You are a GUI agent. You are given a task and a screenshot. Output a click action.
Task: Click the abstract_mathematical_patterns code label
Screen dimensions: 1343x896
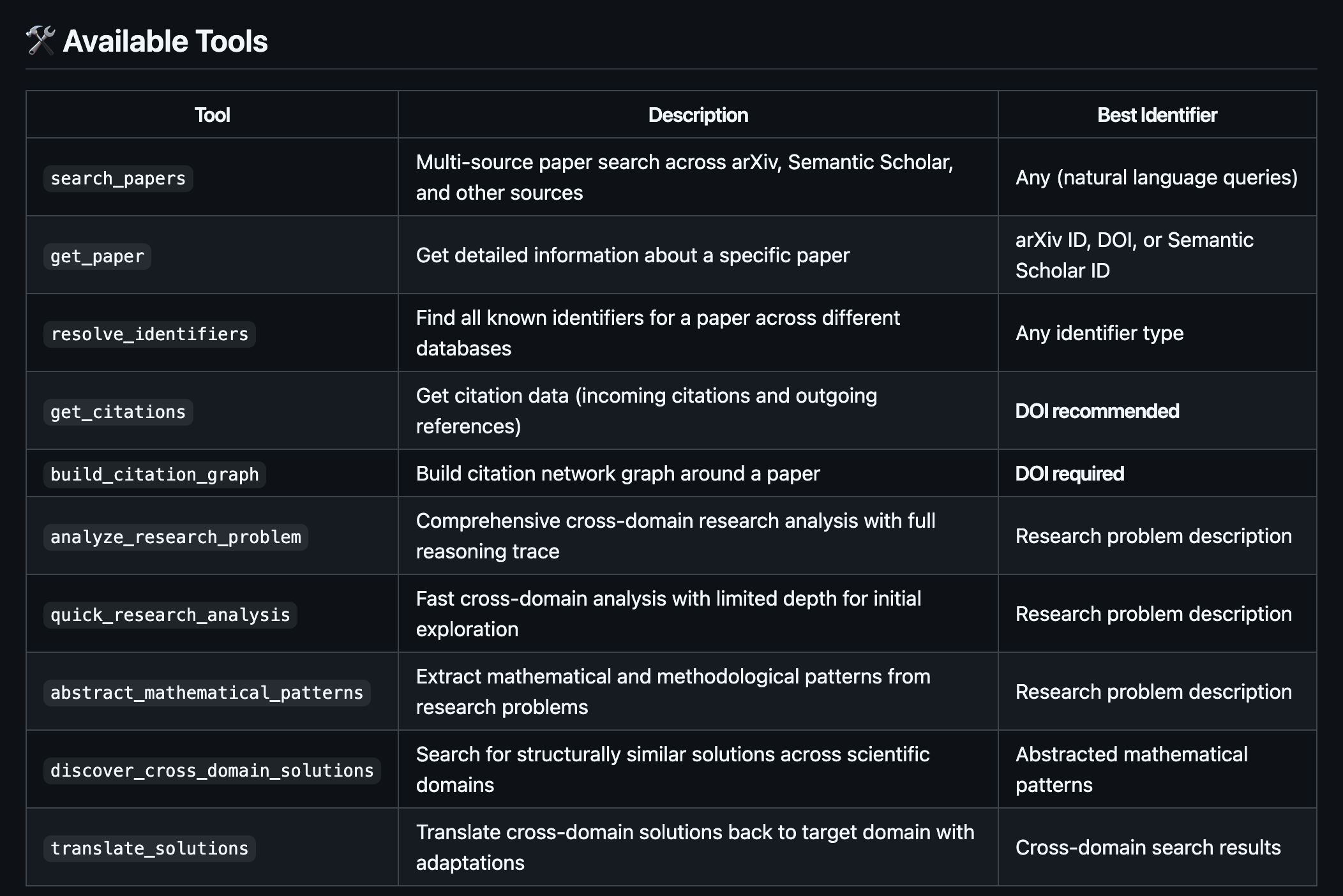tap(207, 693)
